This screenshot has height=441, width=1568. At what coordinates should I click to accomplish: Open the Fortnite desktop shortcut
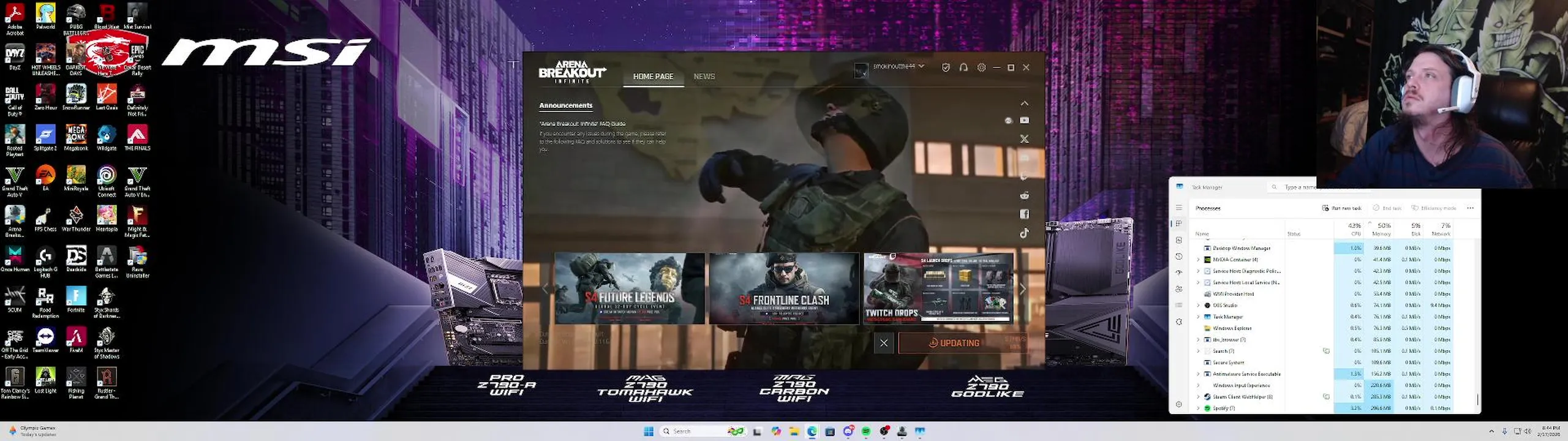(x=76, y=300)
